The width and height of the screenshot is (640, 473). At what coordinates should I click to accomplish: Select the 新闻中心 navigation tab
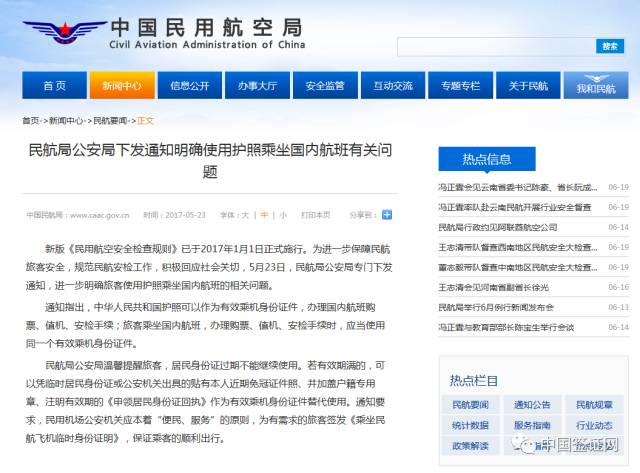coord(122,86)
